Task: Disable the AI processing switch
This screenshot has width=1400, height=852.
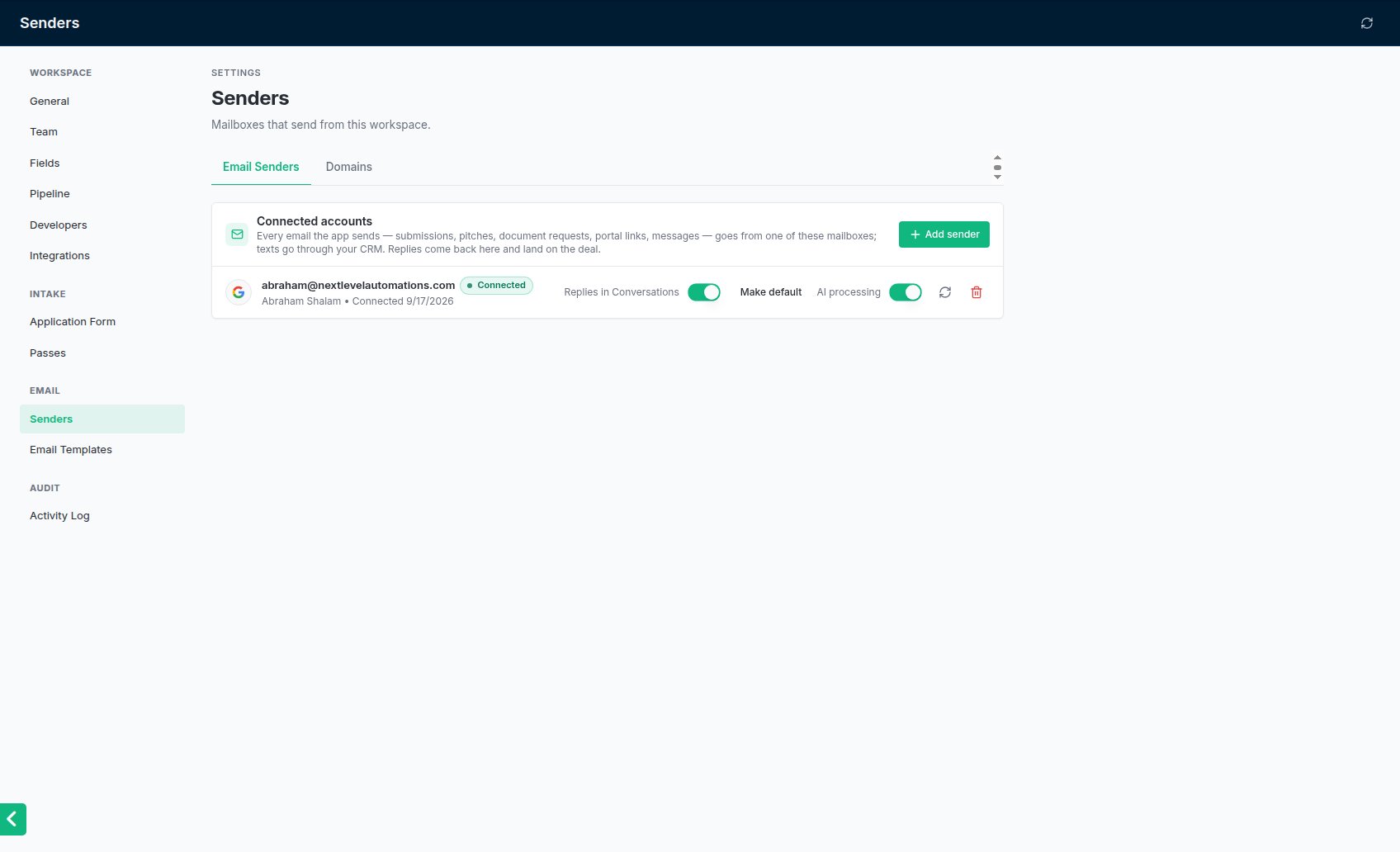Action: click(x=906, y=292)
